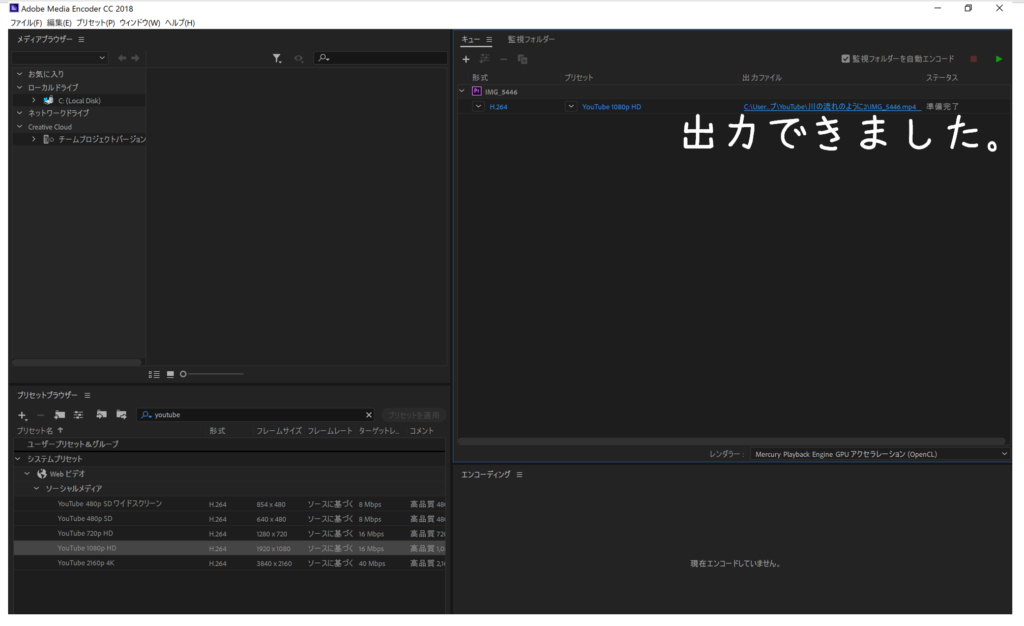Go back with media browser left arrow
The height and width of the screenshot is (626, 1024).
(x=121, y=58)
